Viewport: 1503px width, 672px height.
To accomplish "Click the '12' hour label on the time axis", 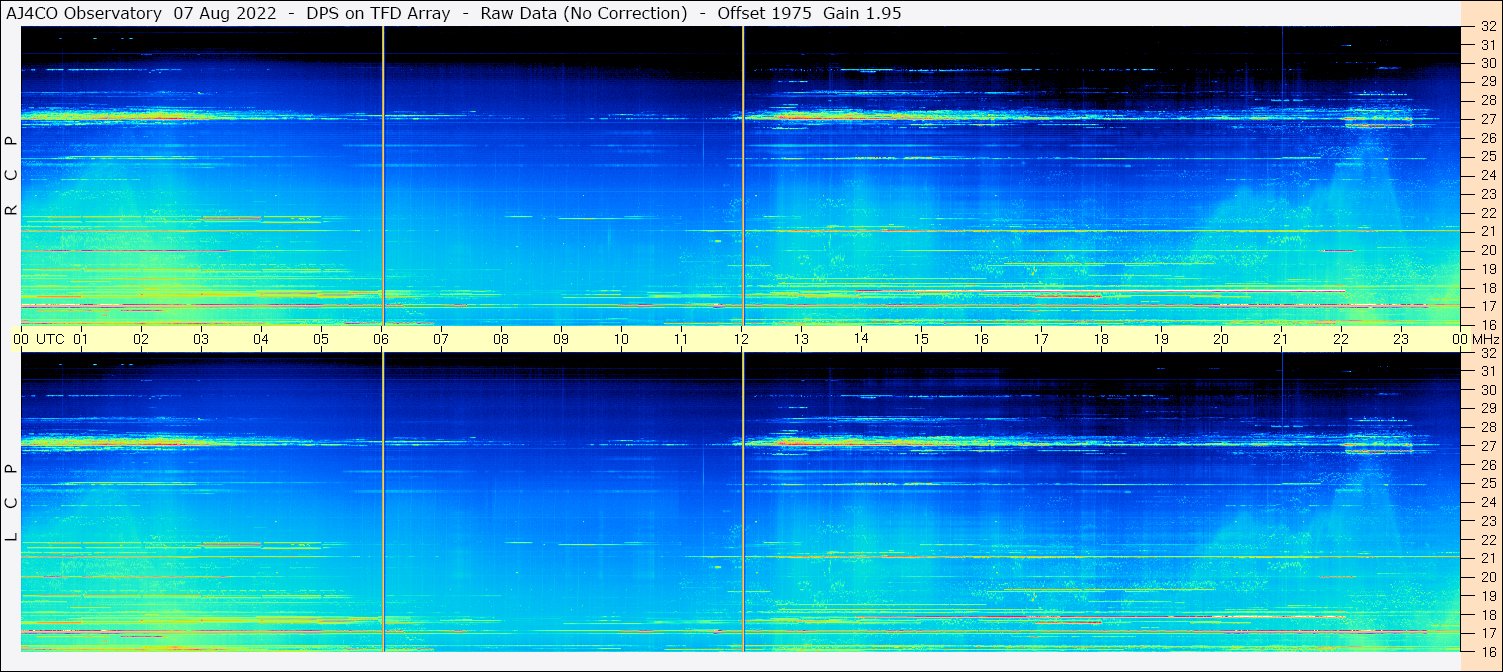I will pyautogui.click(x=741, y=339).
